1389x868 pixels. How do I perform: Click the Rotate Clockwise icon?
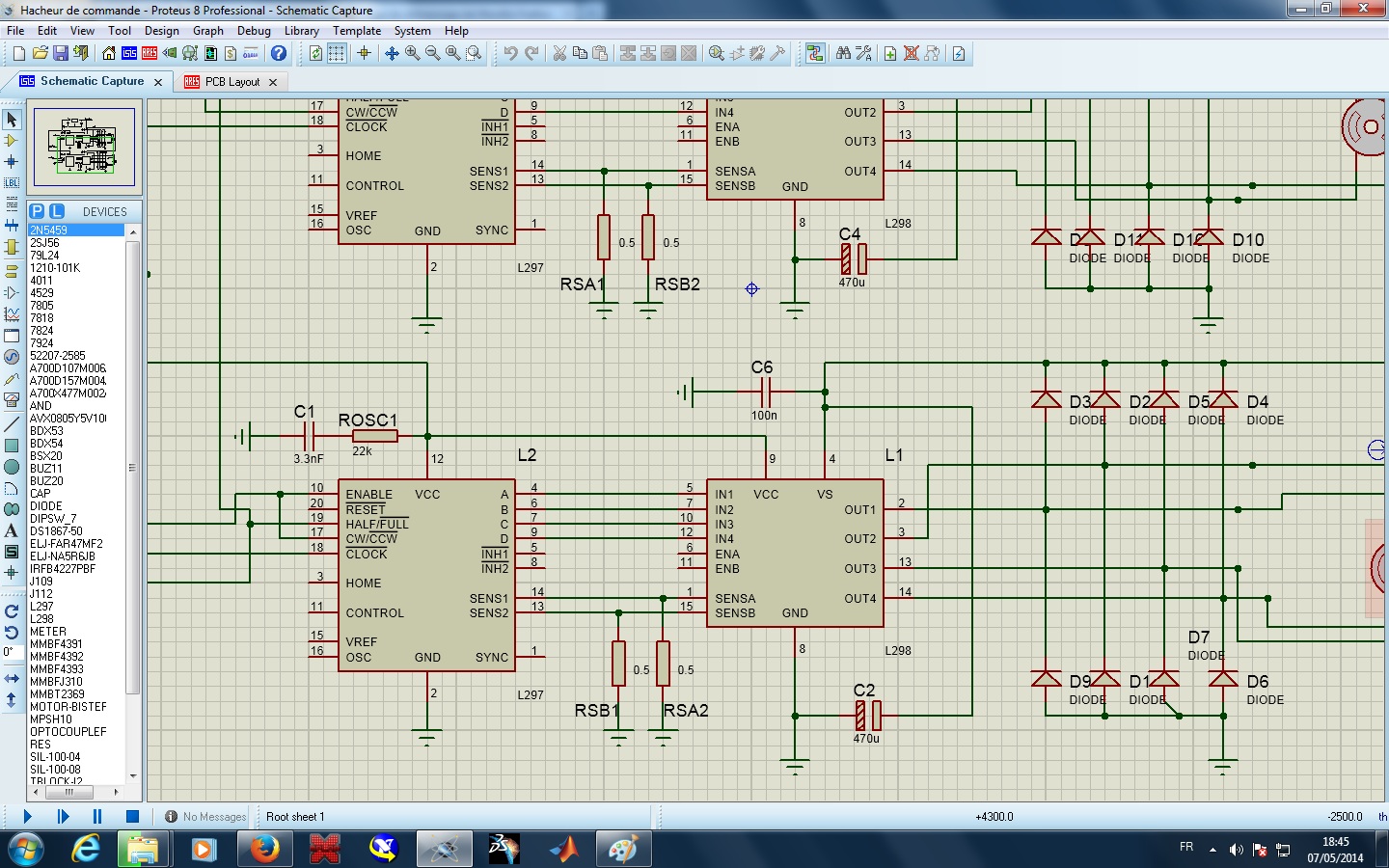pos(12,611)
